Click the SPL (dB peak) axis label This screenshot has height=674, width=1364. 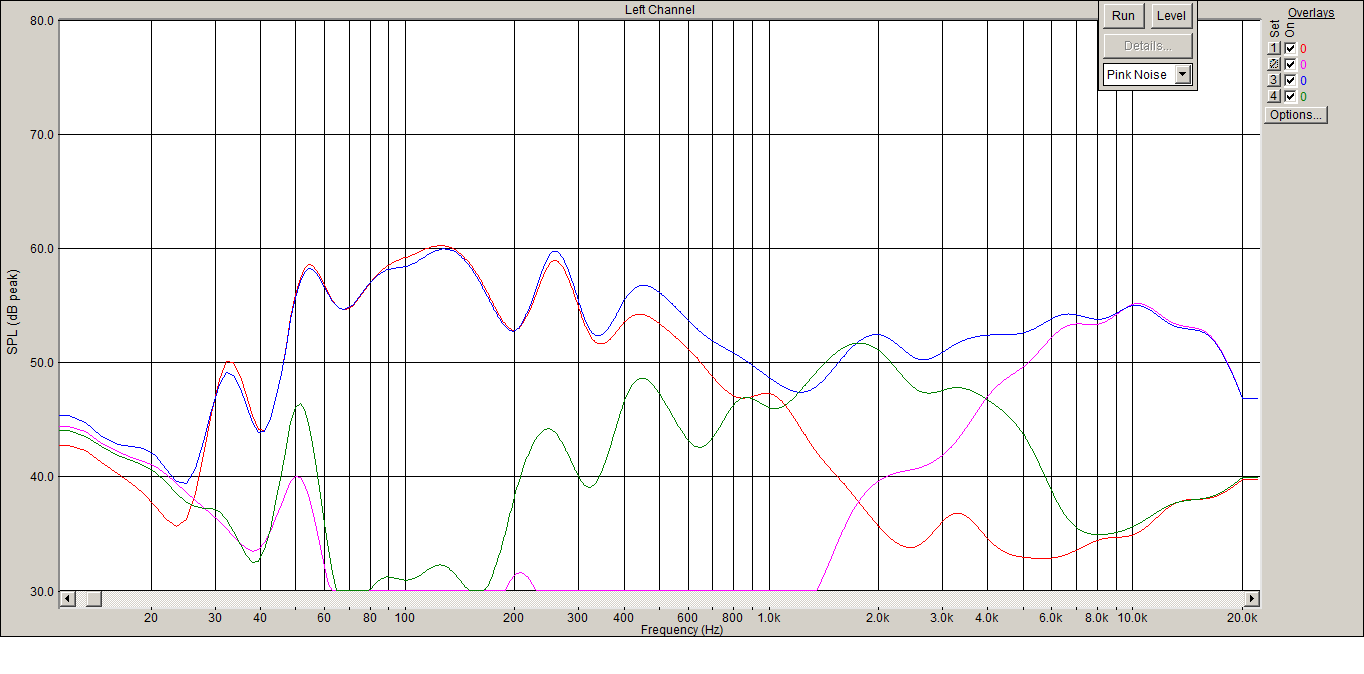(x=12, y=311)
